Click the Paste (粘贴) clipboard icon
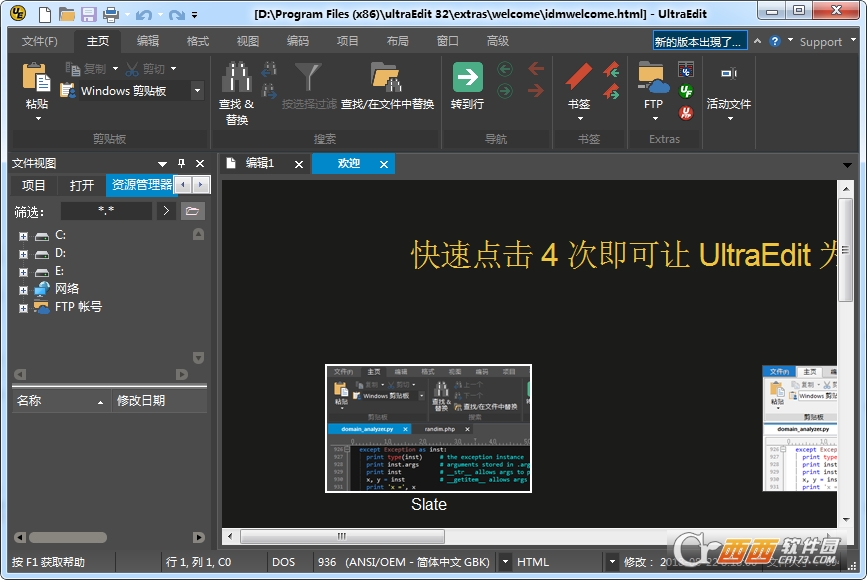867x580 pixels. pos(37,78)
